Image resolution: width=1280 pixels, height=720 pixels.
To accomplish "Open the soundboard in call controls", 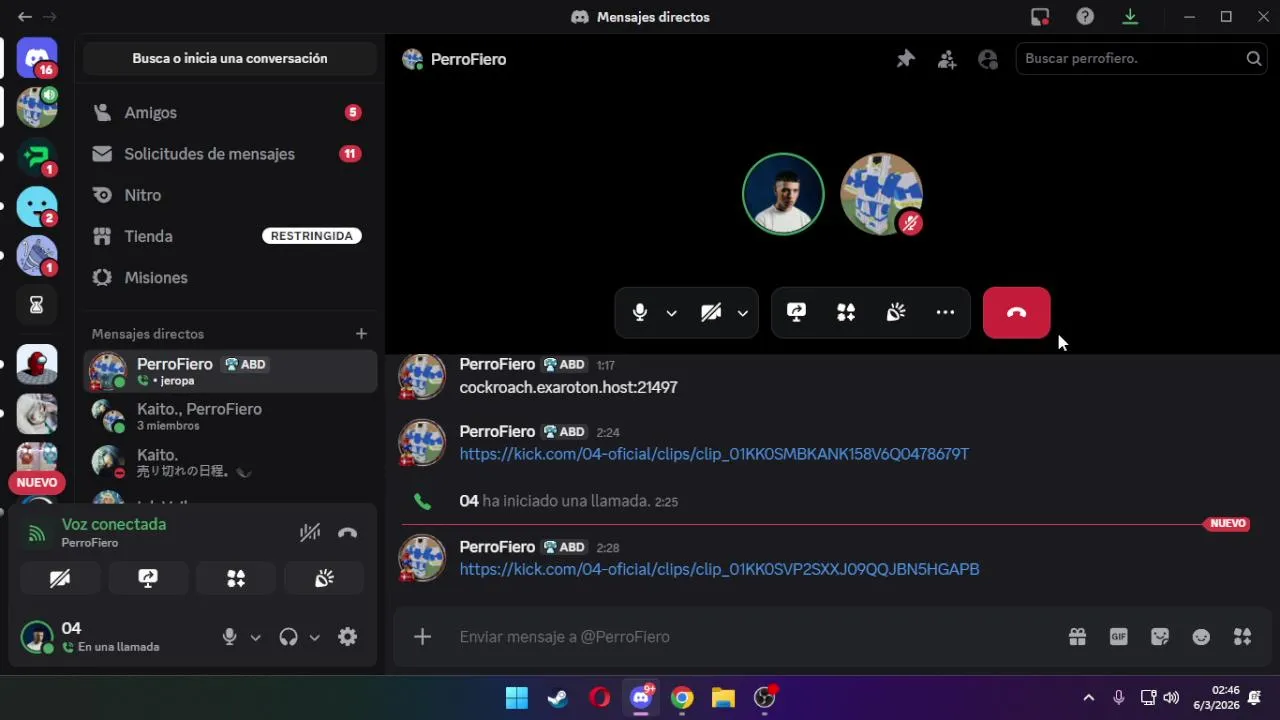I will pyautogui.click(x=896, y=313).
